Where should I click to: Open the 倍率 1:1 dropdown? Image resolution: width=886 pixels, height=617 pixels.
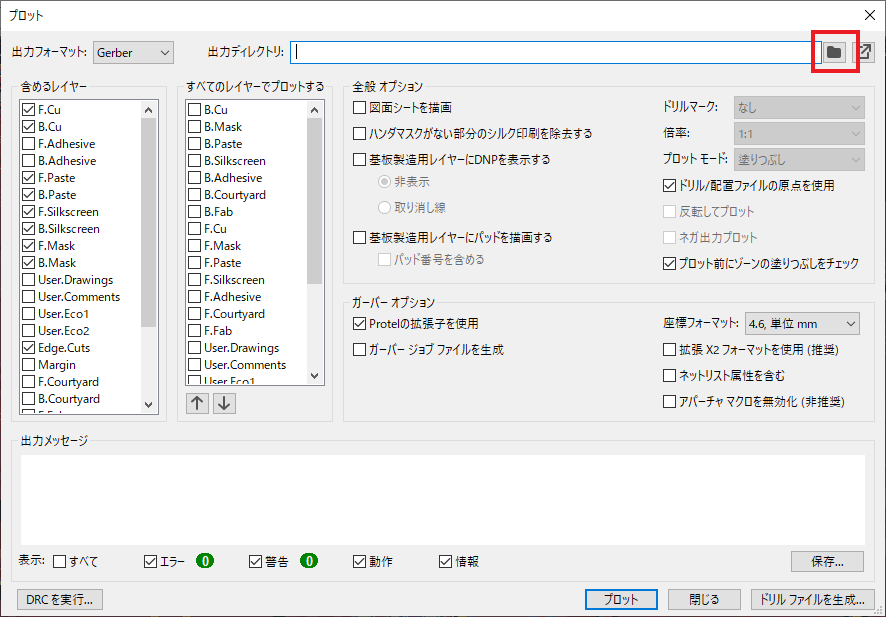pyautogui.click(x=799, y=134)
